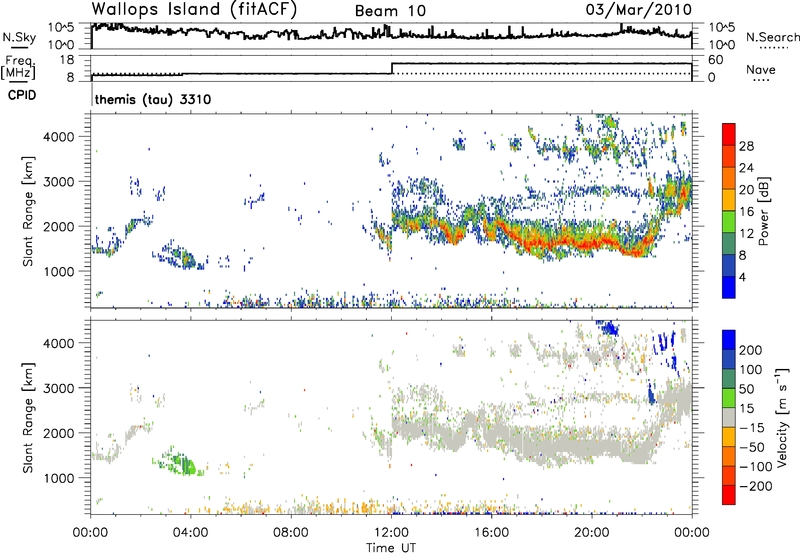Click time tick label '16:00'
Viewport: 800px width, 554px height.
click(x=491, y=533)
